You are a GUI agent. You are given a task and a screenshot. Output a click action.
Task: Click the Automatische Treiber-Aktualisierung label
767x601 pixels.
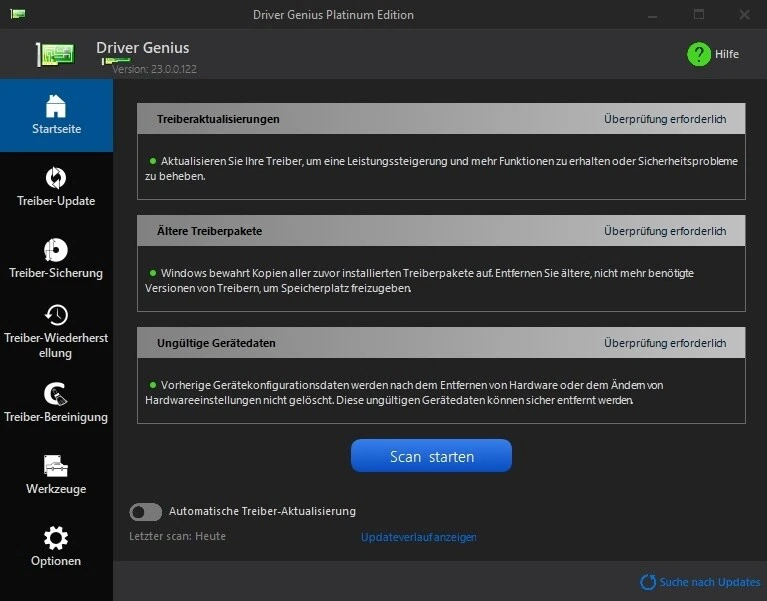coord(262,512)
